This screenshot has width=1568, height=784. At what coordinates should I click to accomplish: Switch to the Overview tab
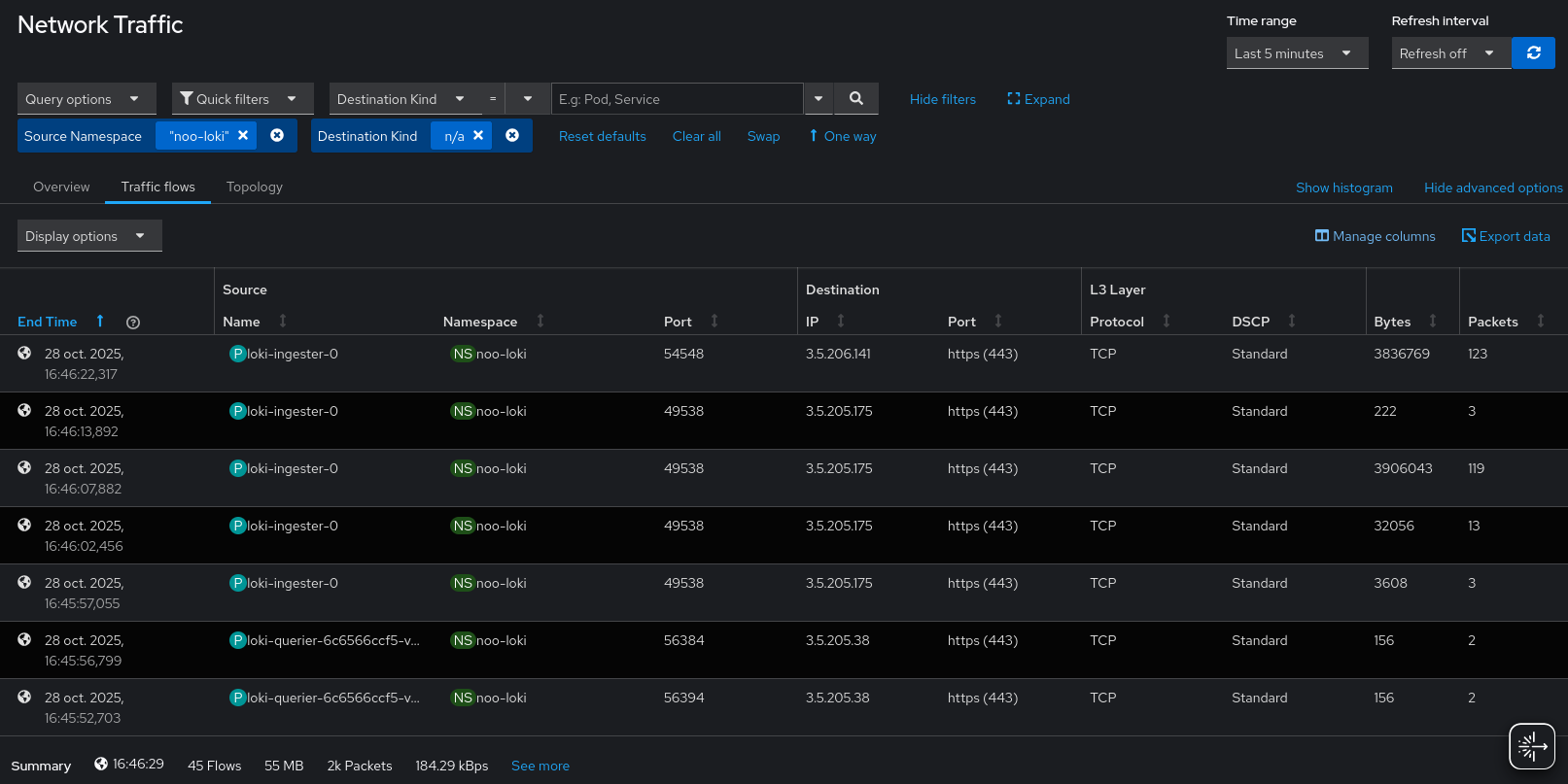point(61,187)
